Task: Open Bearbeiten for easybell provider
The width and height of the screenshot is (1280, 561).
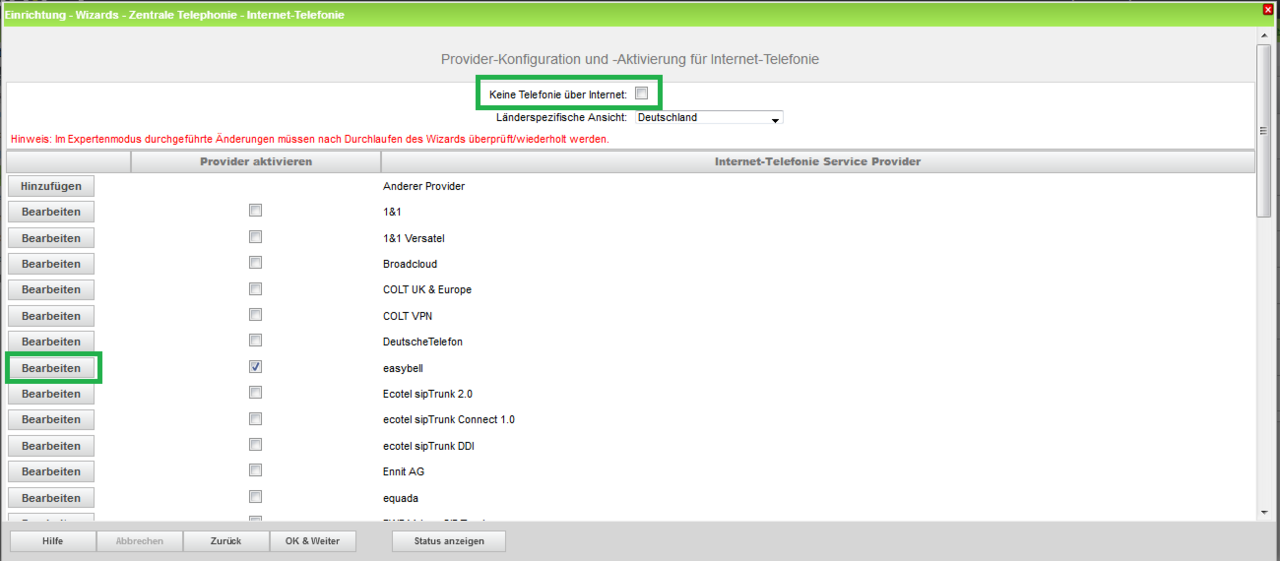Action: click(x=51, y=368)
